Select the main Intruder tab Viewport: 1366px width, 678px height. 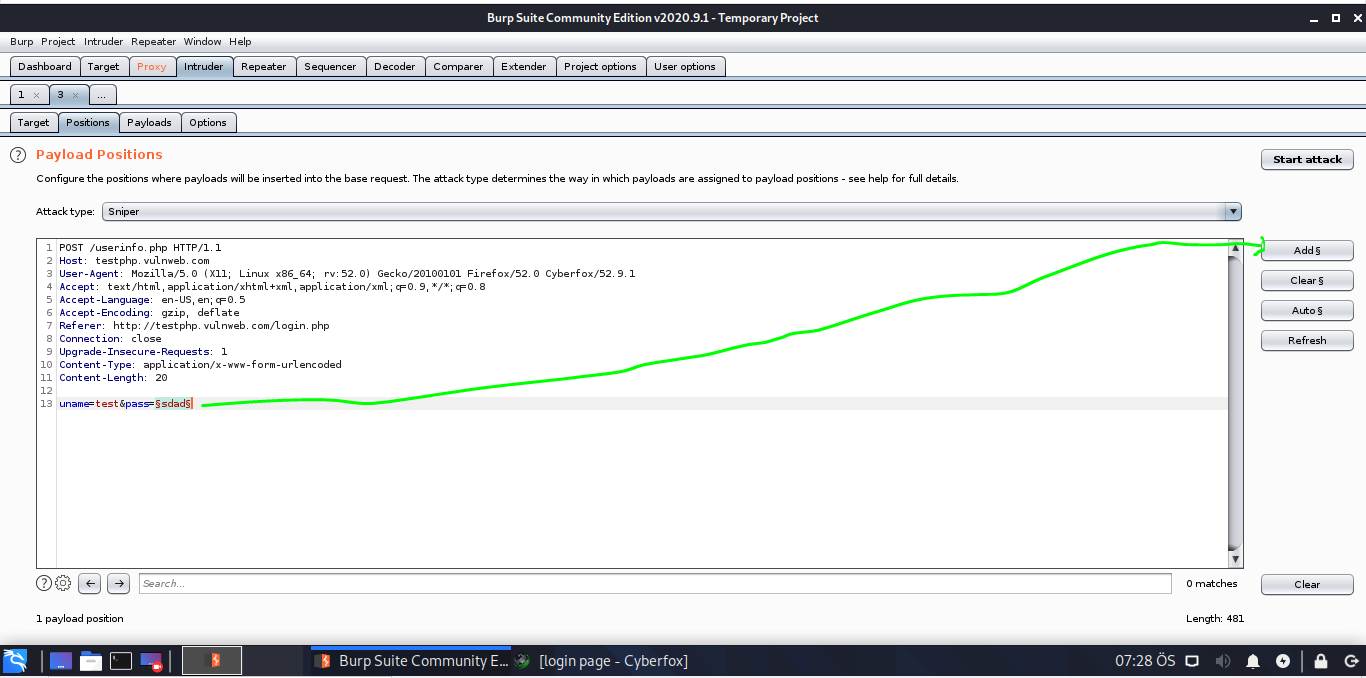point(204,67)
